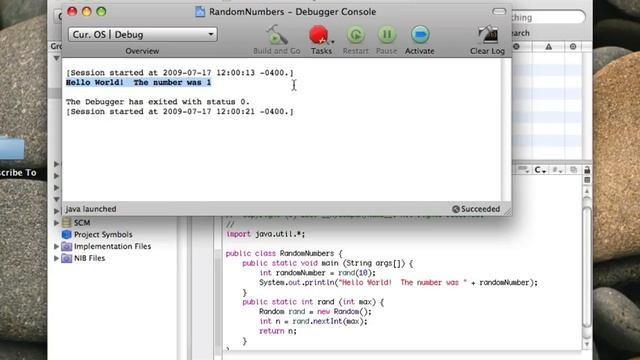Screen dimensions: 640x360
Task: Click the Restart toolbar icon
Action: [356, 35]
